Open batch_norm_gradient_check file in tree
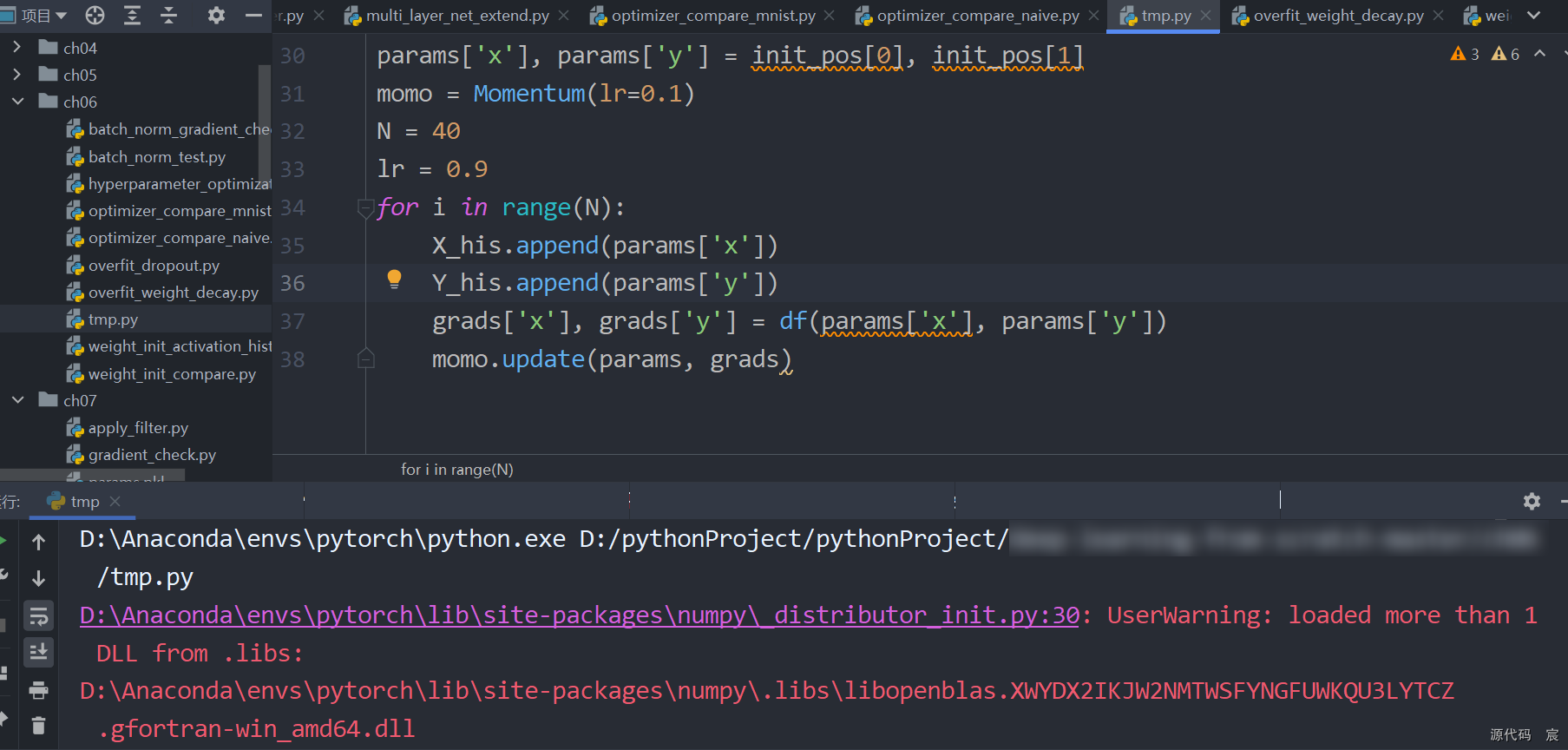The height and width of the screenshot is (750, 1568). click(168, 129)
